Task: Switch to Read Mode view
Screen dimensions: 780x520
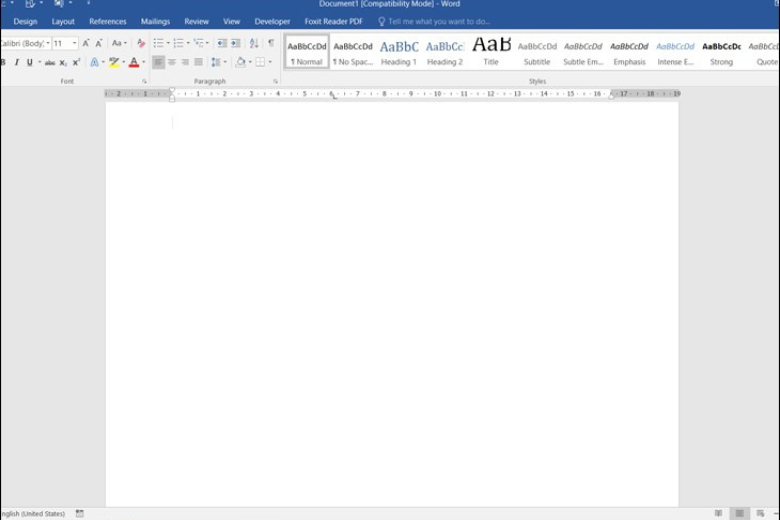Action: 718,513
